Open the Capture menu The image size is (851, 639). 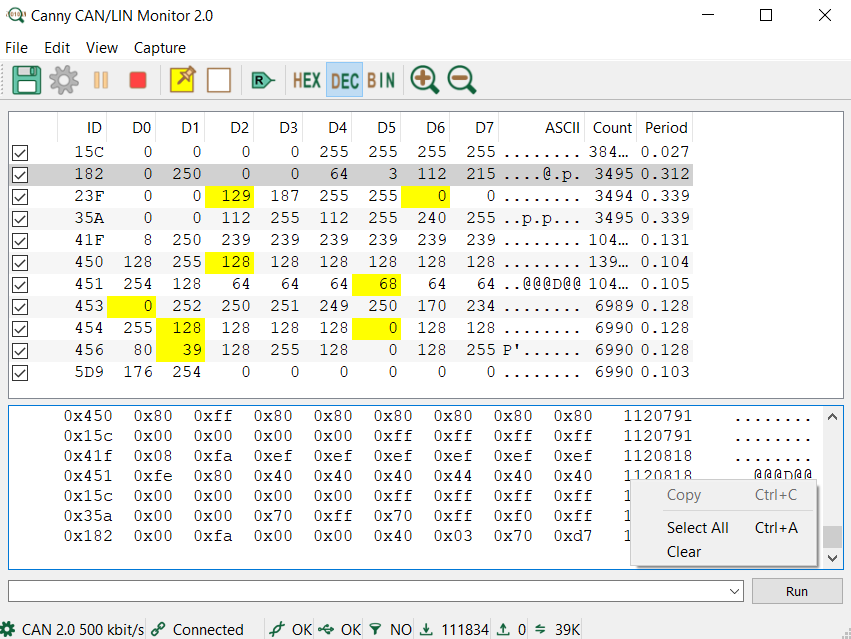(x=160, y=48)
